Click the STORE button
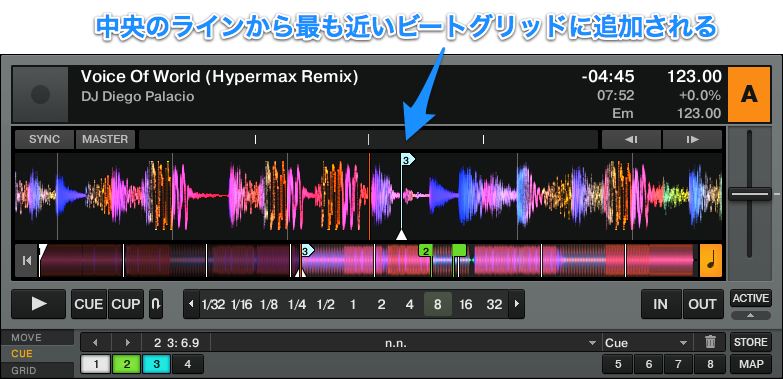 coord(751,342)
